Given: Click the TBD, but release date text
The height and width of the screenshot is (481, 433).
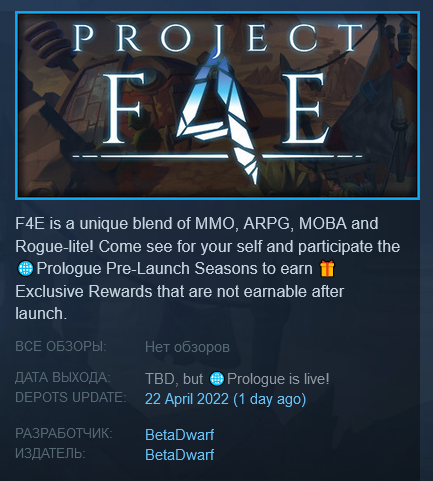Looking at the screenshot, I should [174, 379].
